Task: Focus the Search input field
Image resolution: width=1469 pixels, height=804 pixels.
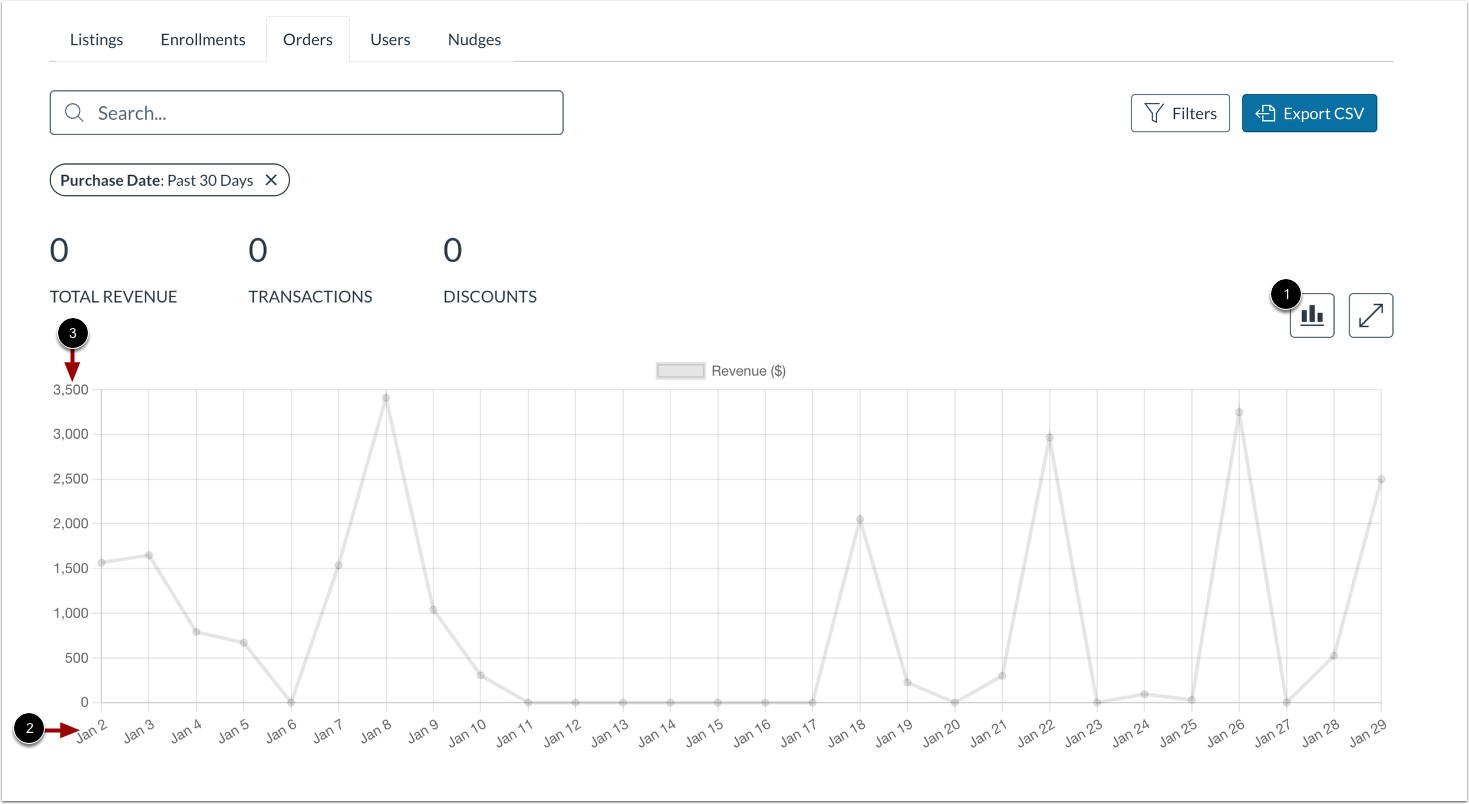Action: pyautogui.click(x=307, y=113)
